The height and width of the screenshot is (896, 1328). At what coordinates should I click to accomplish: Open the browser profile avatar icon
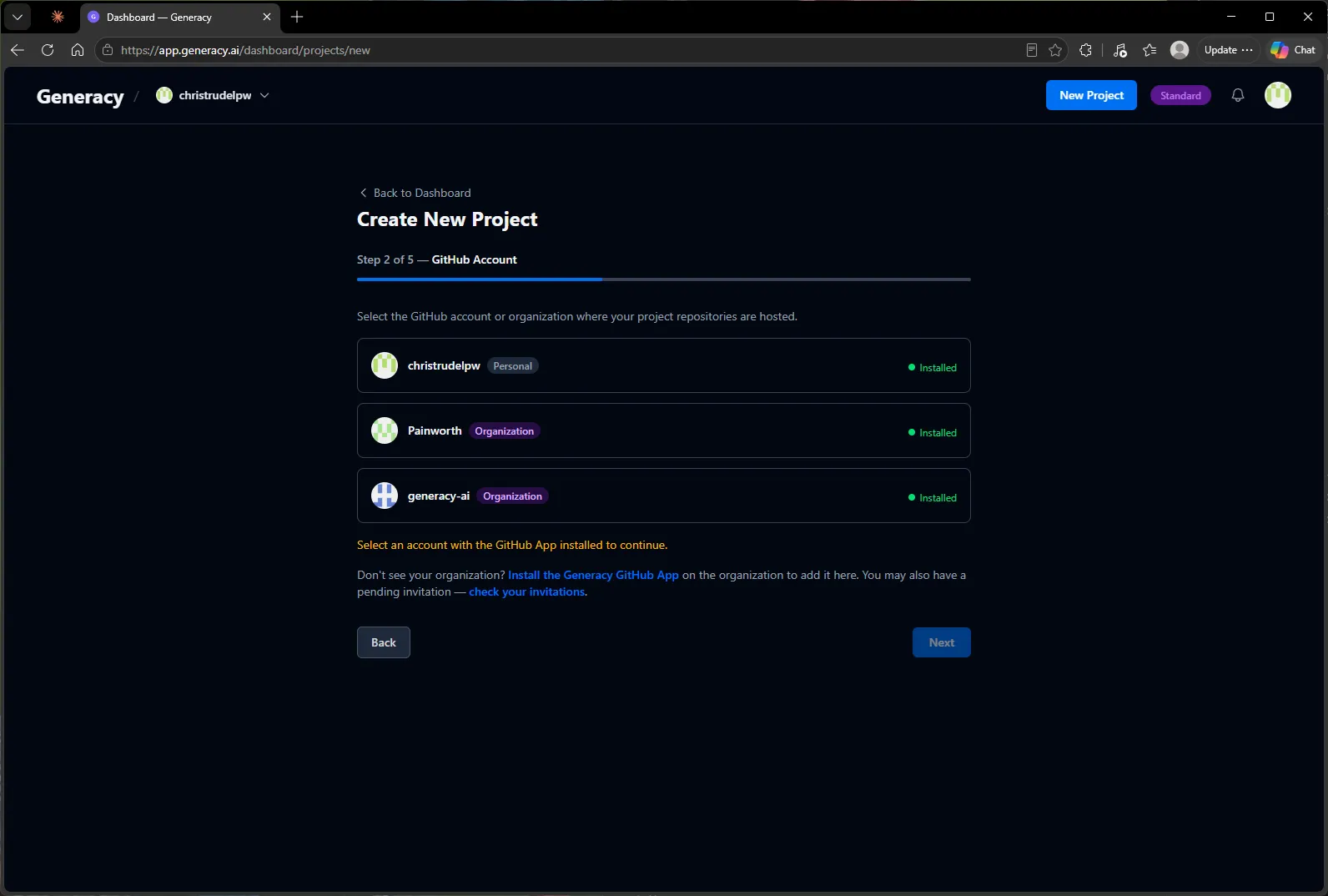pyautogui.click(x=1180, y=50)
